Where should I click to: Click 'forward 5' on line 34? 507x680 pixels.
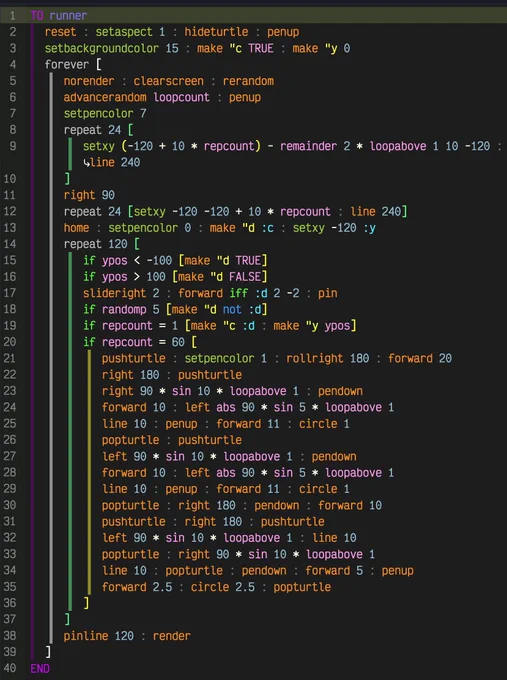pyautogui.click(x=334, y=571)
